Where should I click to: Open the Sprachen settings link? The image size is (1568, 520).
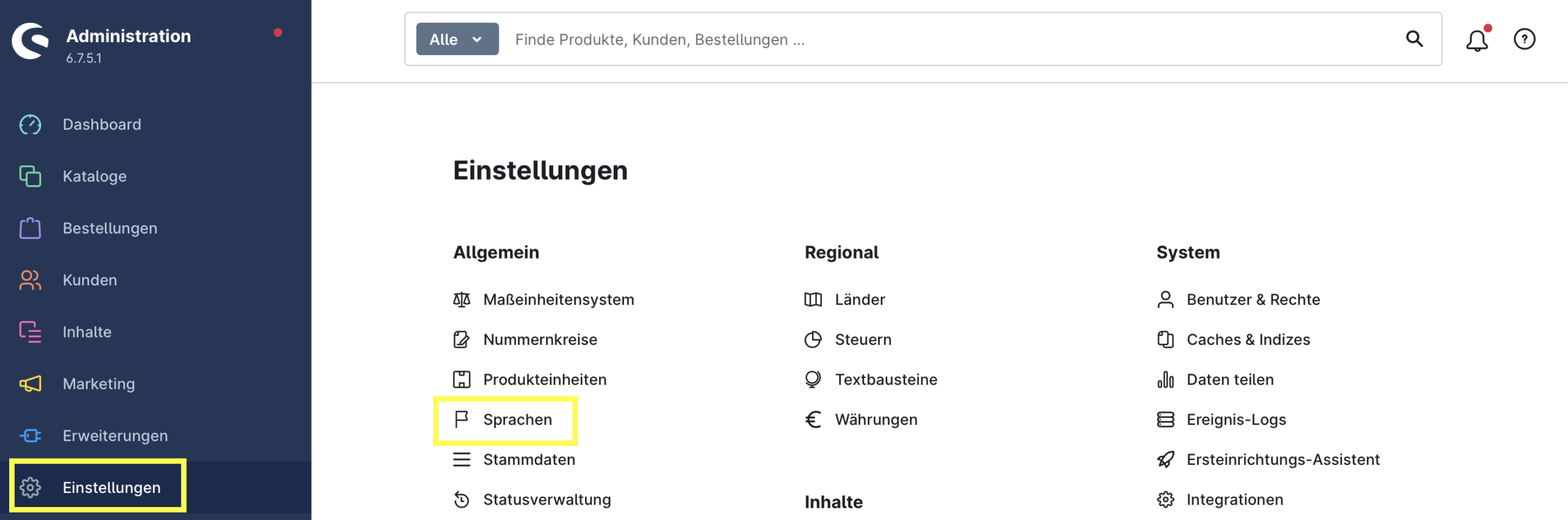[518, 420]
